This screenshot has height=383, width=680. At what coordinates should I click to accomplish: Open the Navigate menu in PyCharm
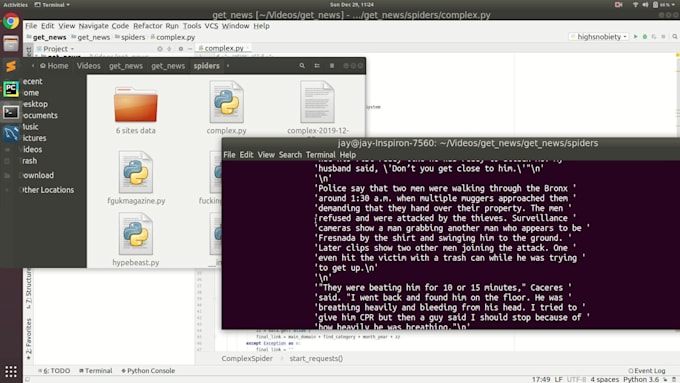pyautogui.click(x=93, y=26)
